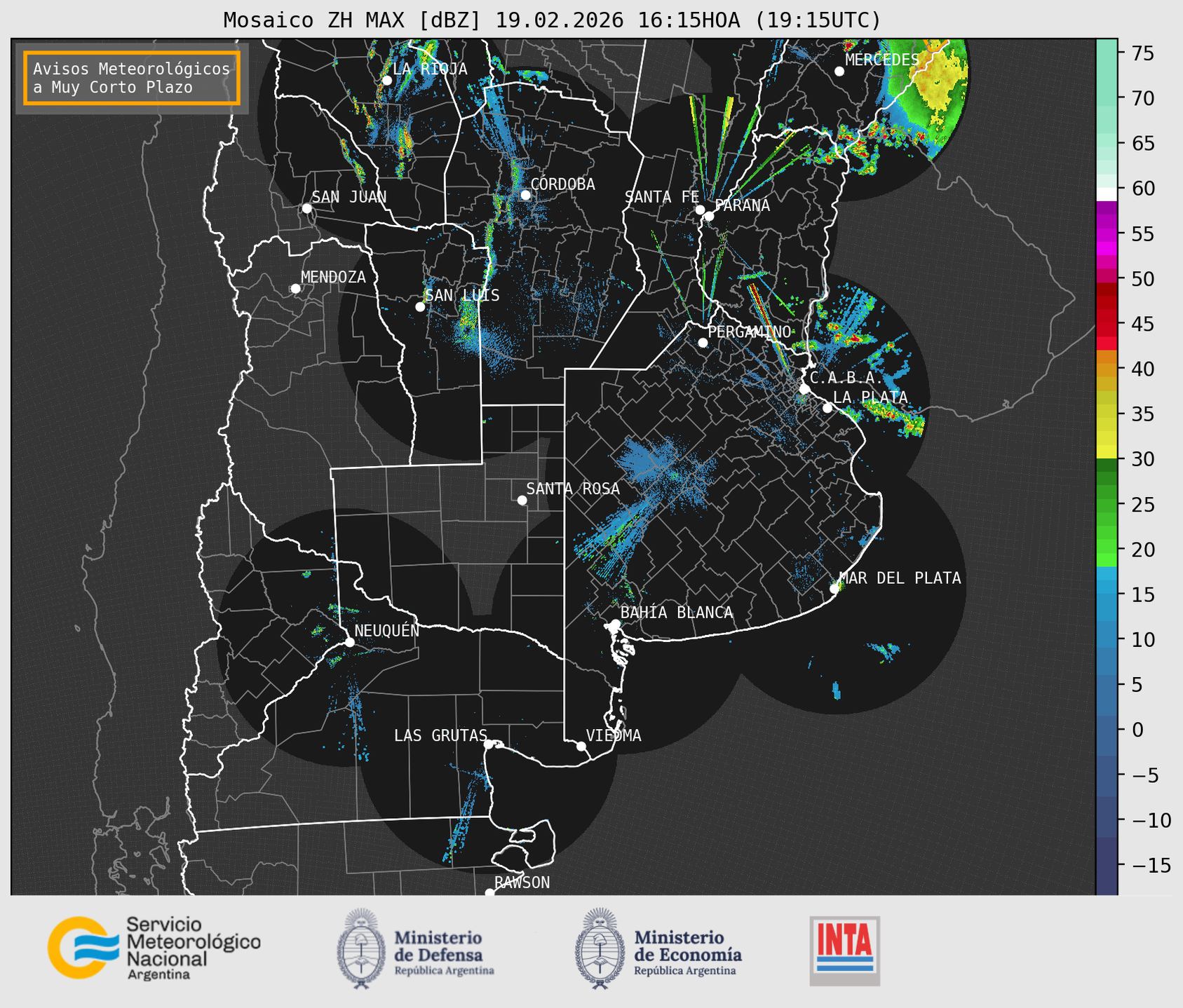Image resolution: width=1183 pixels, height=1008 pixels.
Task: Select the BAHÍA BLANCA marker dot
Action: tap(615, 624)
